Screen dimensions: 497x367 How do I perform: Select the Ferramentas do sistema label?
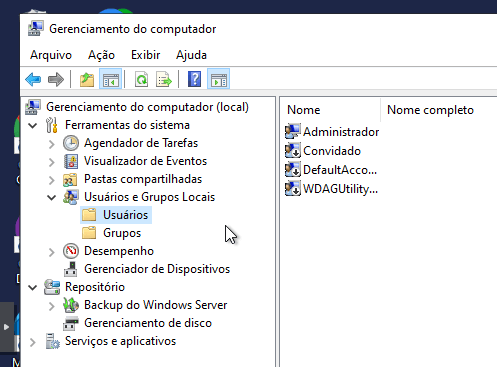127,125
